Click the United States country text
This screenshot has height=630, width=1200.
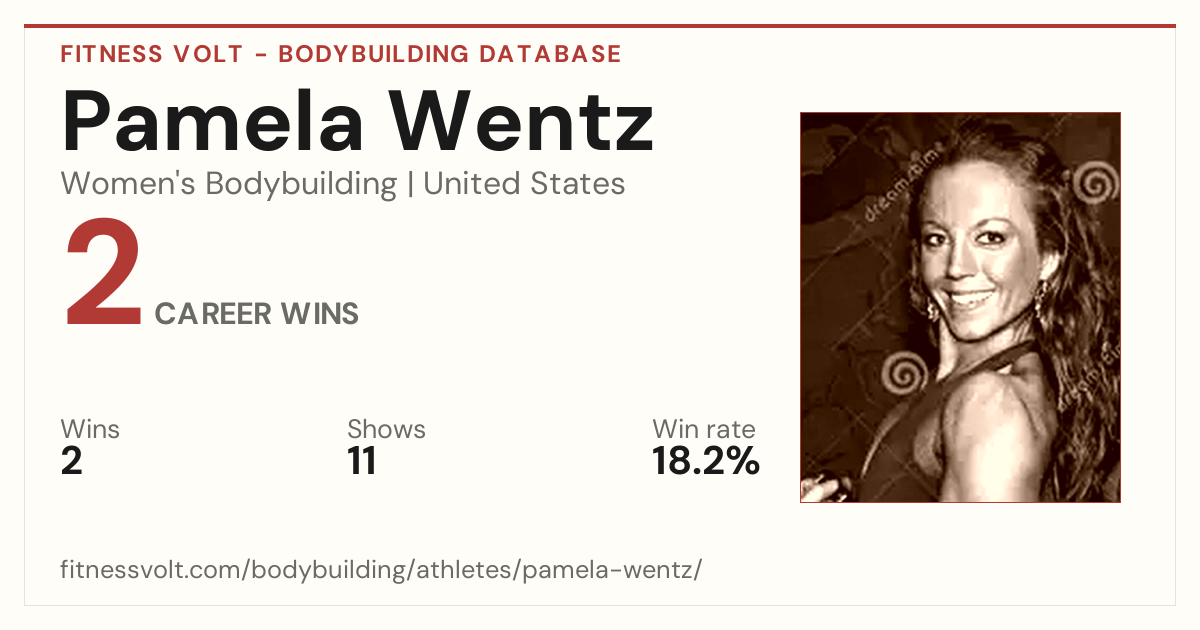point(524,184)
